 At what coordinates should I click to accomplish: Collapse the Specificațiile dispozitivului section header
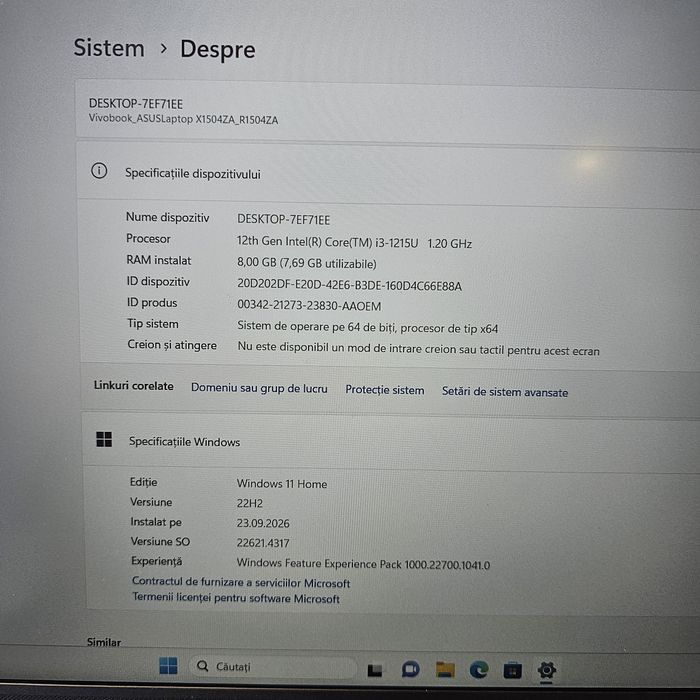388,173
